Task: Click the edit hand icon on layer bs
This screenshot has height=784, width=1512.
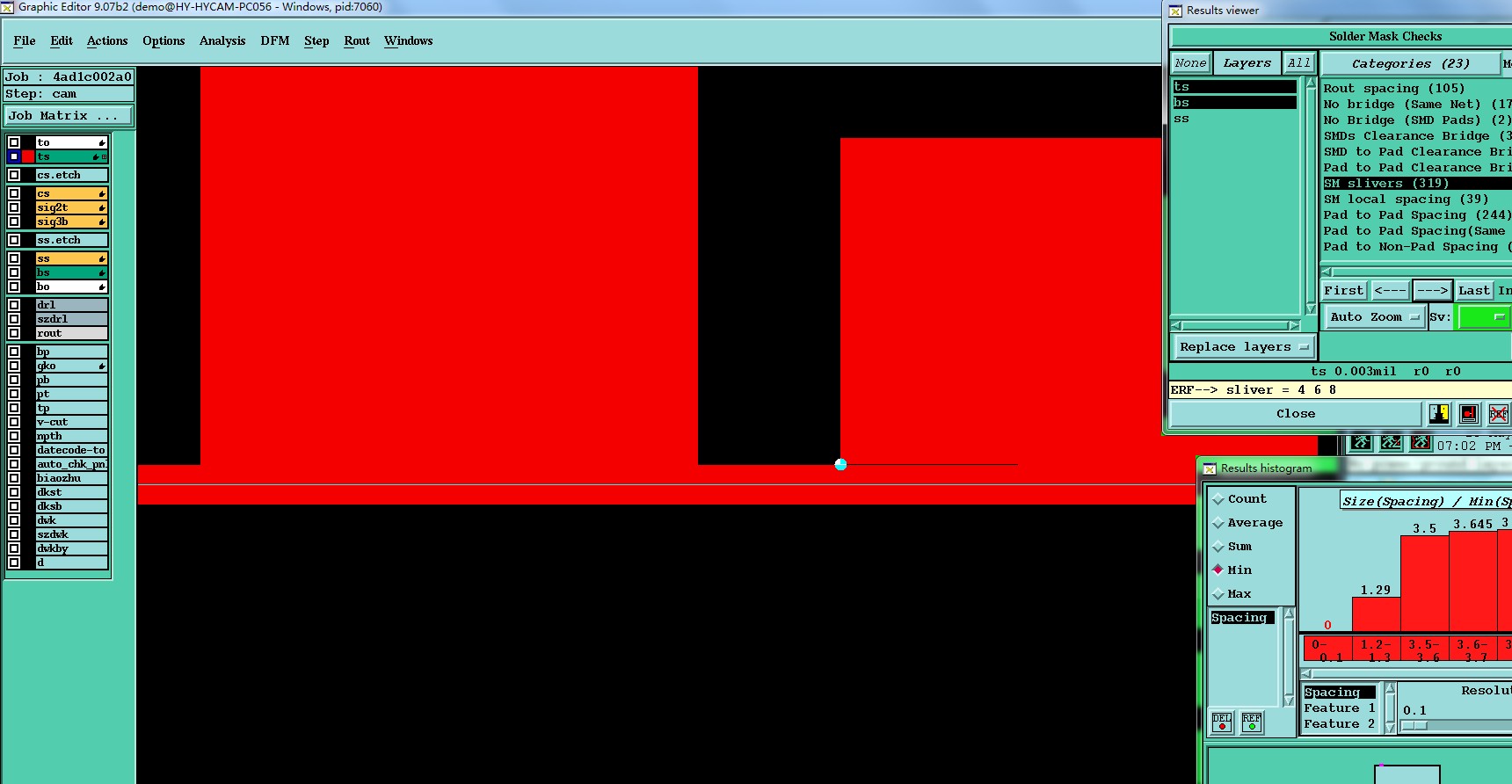Action: click(x=102, y=272)
